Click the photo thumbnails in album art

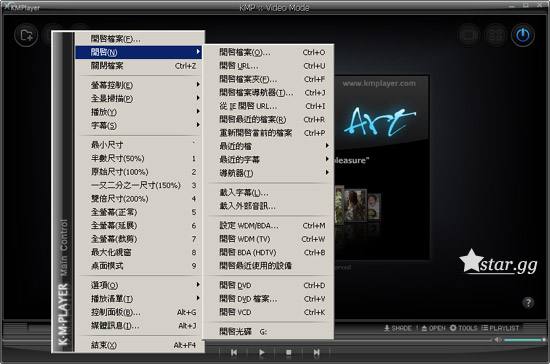pos(358,205)
